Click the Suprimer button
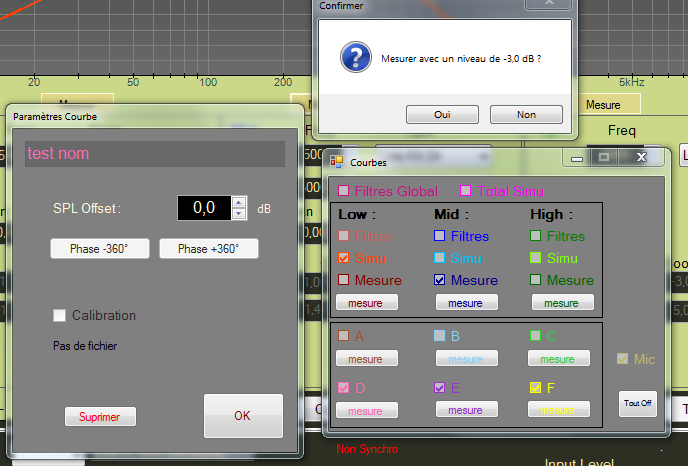Viewport: 688px width, 466px height. coord(100,416)
